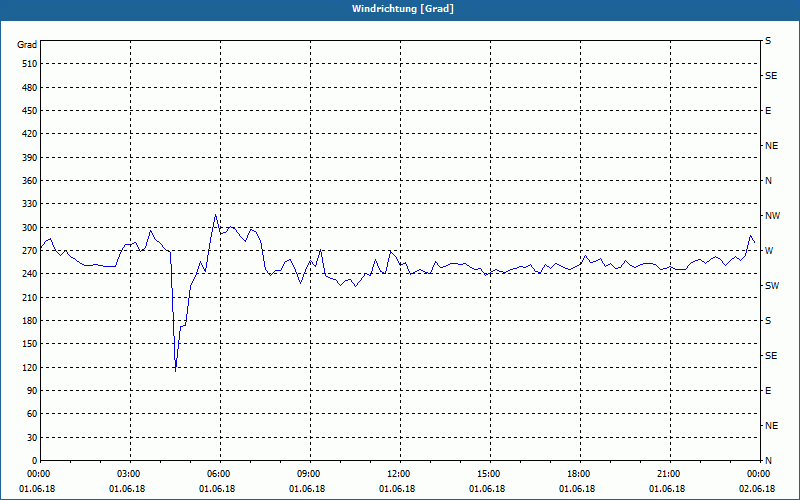Pick the 15:00 time axis label
Screen dimensions: 800x500
pos(488,474)
